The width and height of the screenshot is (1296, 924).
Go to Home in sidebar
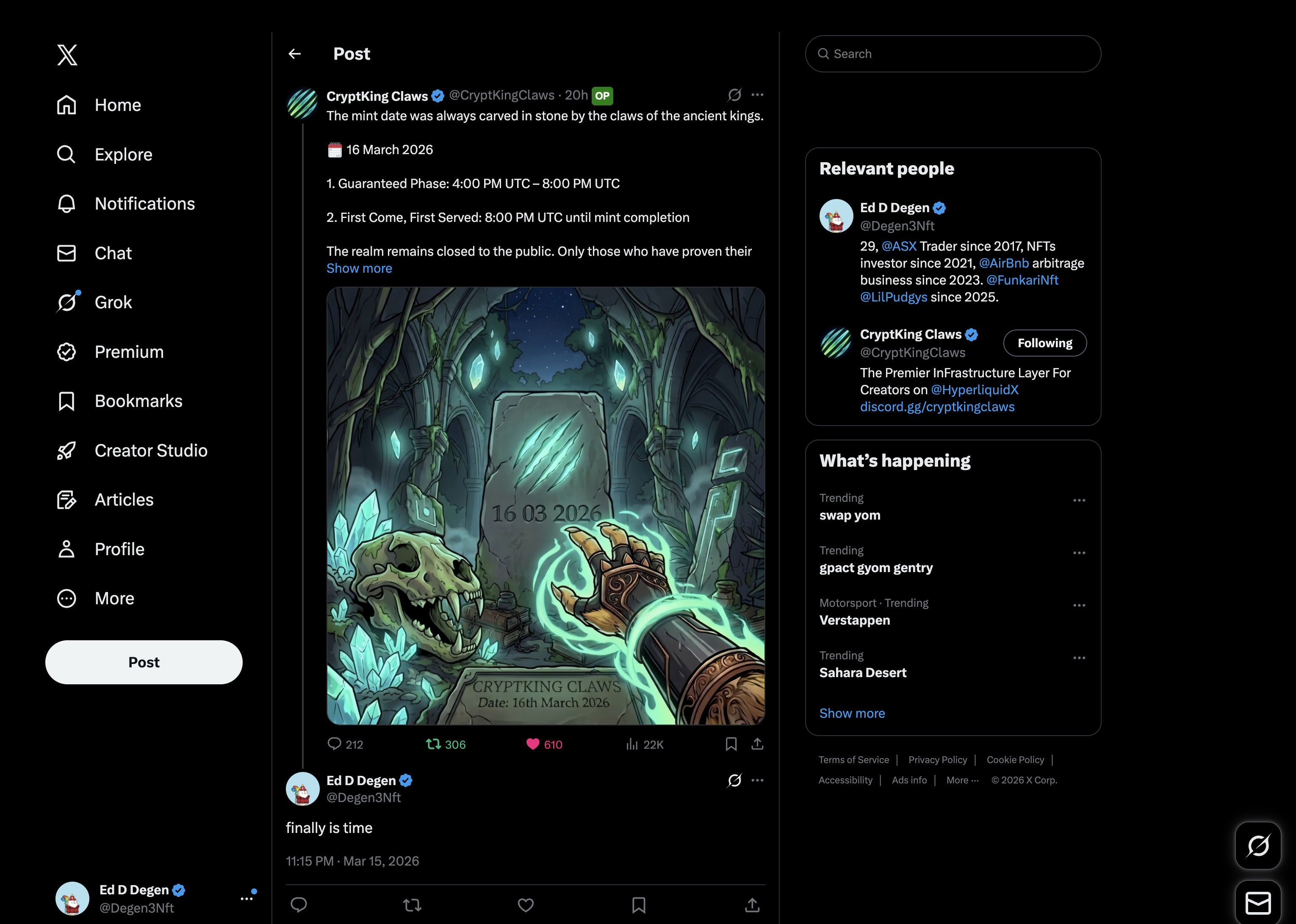click(x=99, y=105)
